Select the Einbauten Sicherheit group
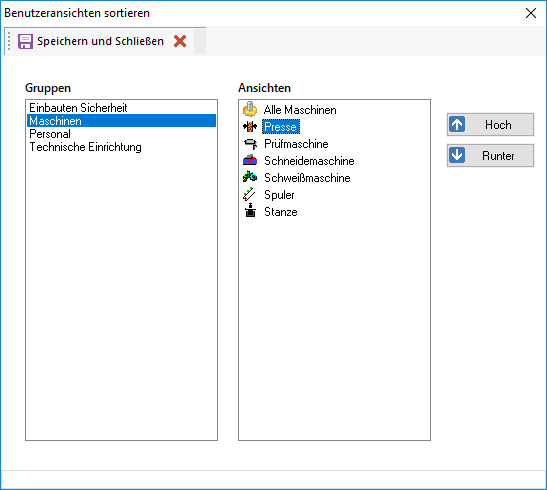547x490 pixels. tap(78, 108)
